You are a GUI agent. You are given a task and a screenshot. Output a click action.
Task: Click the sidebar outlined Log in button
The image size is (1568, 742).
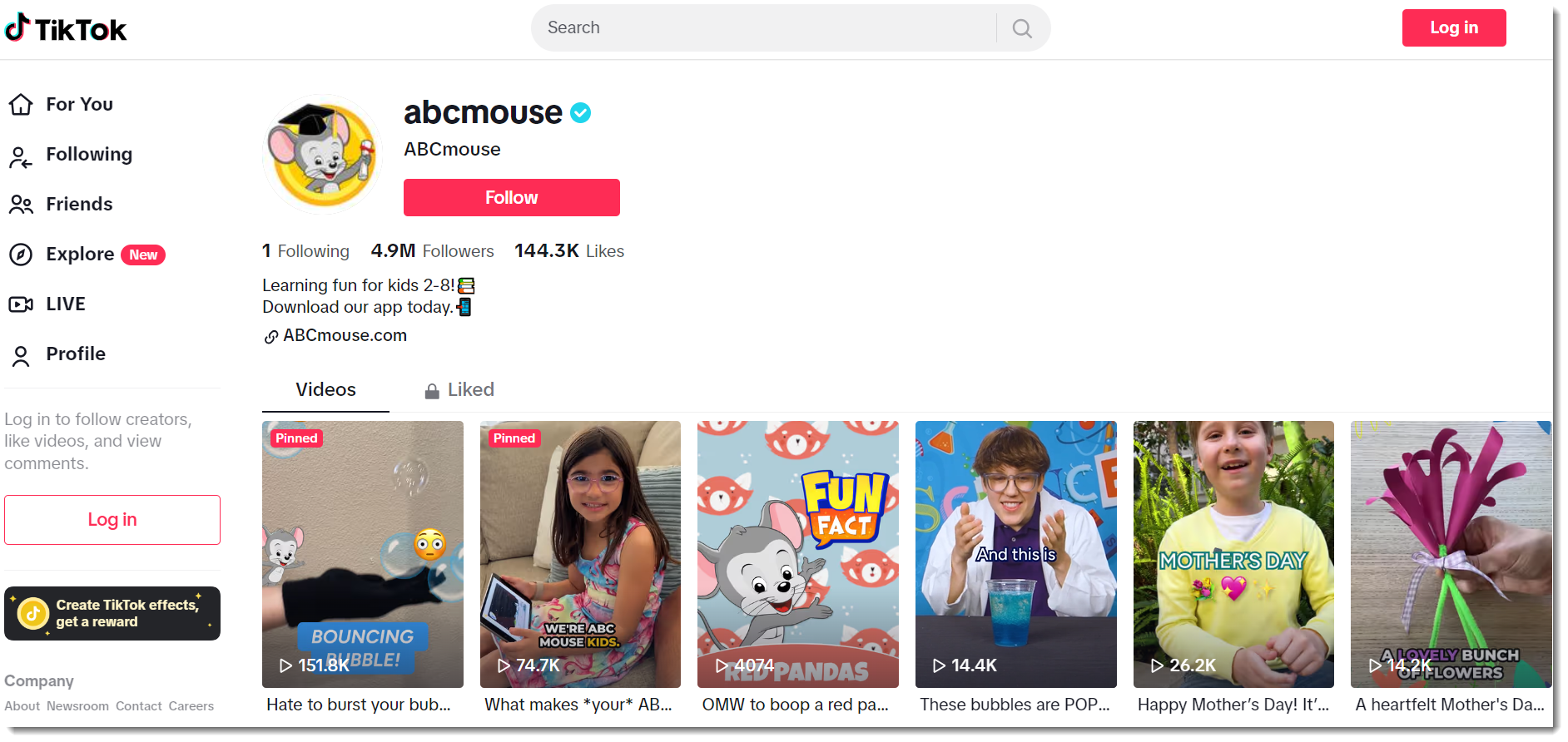112,520
